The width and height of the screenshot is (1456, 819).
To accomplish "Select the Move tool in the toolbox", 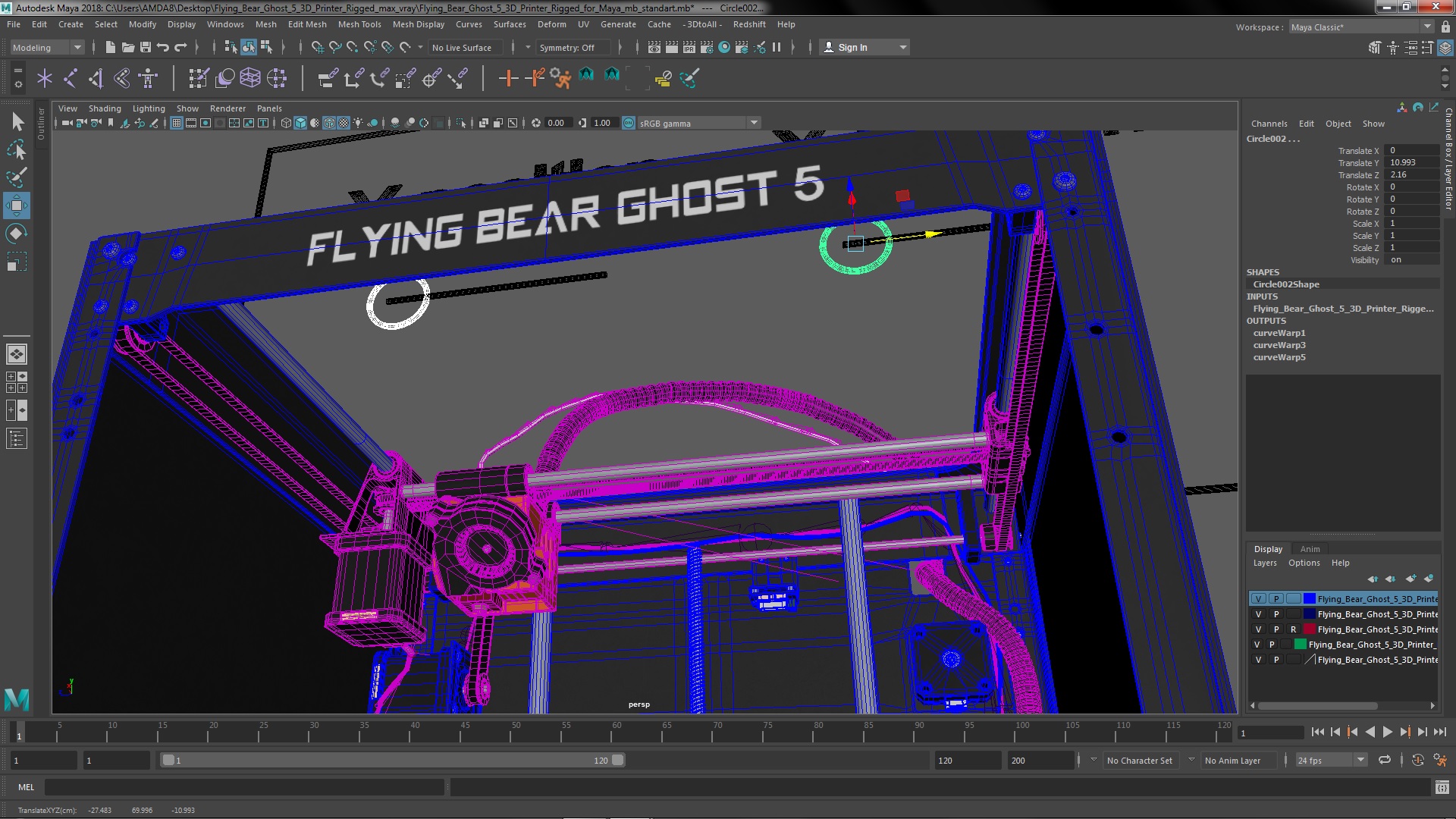I will 16,205.
